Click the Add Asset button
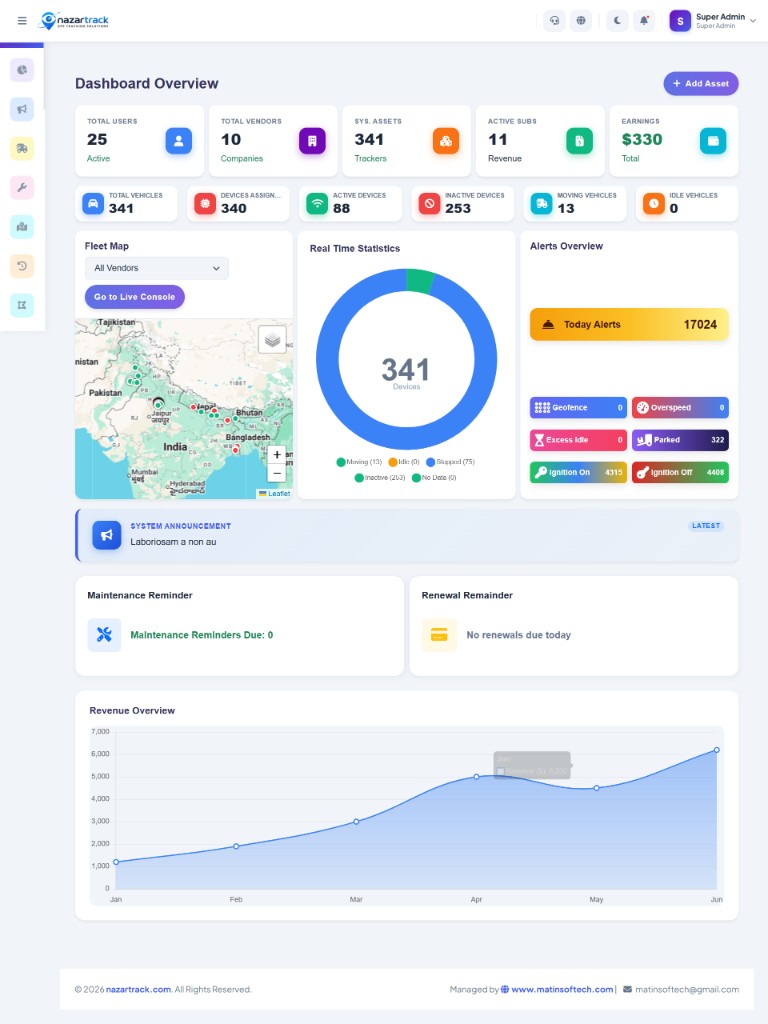 pos(701,84)
